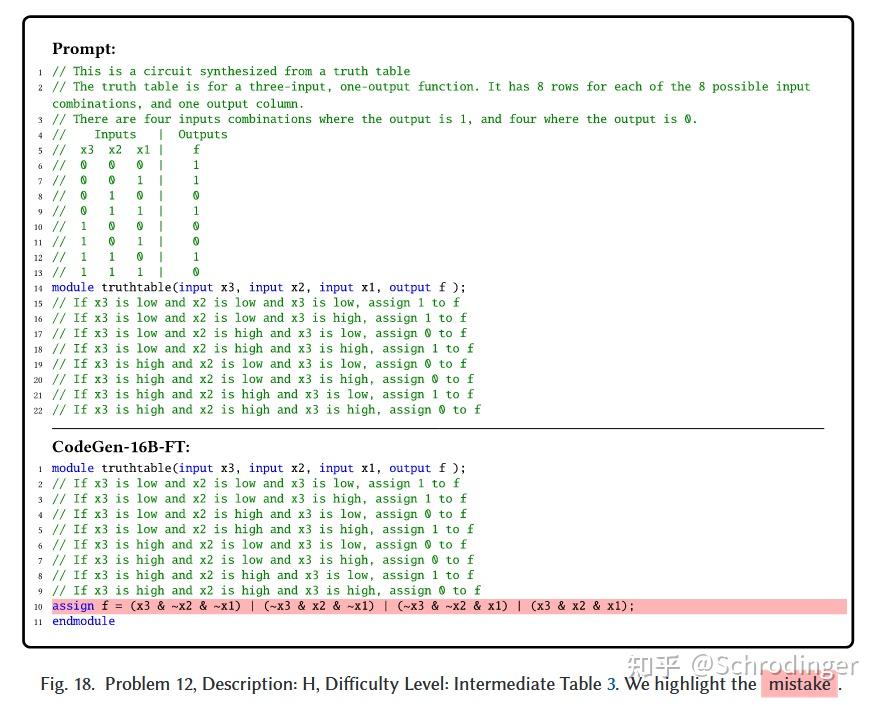Select the highlighted word mistake in caption
Screen dimensions: 880x705
800,684
